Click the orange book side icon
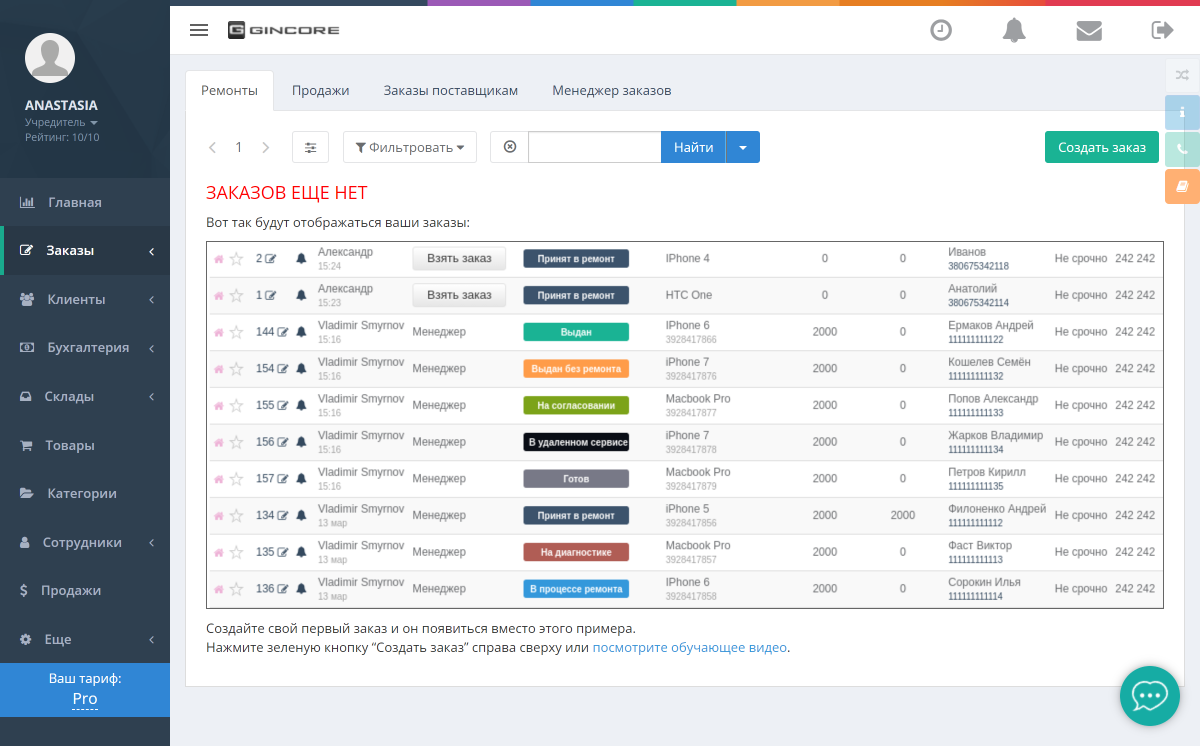The image size is (1200, 746). (1182, 186)
